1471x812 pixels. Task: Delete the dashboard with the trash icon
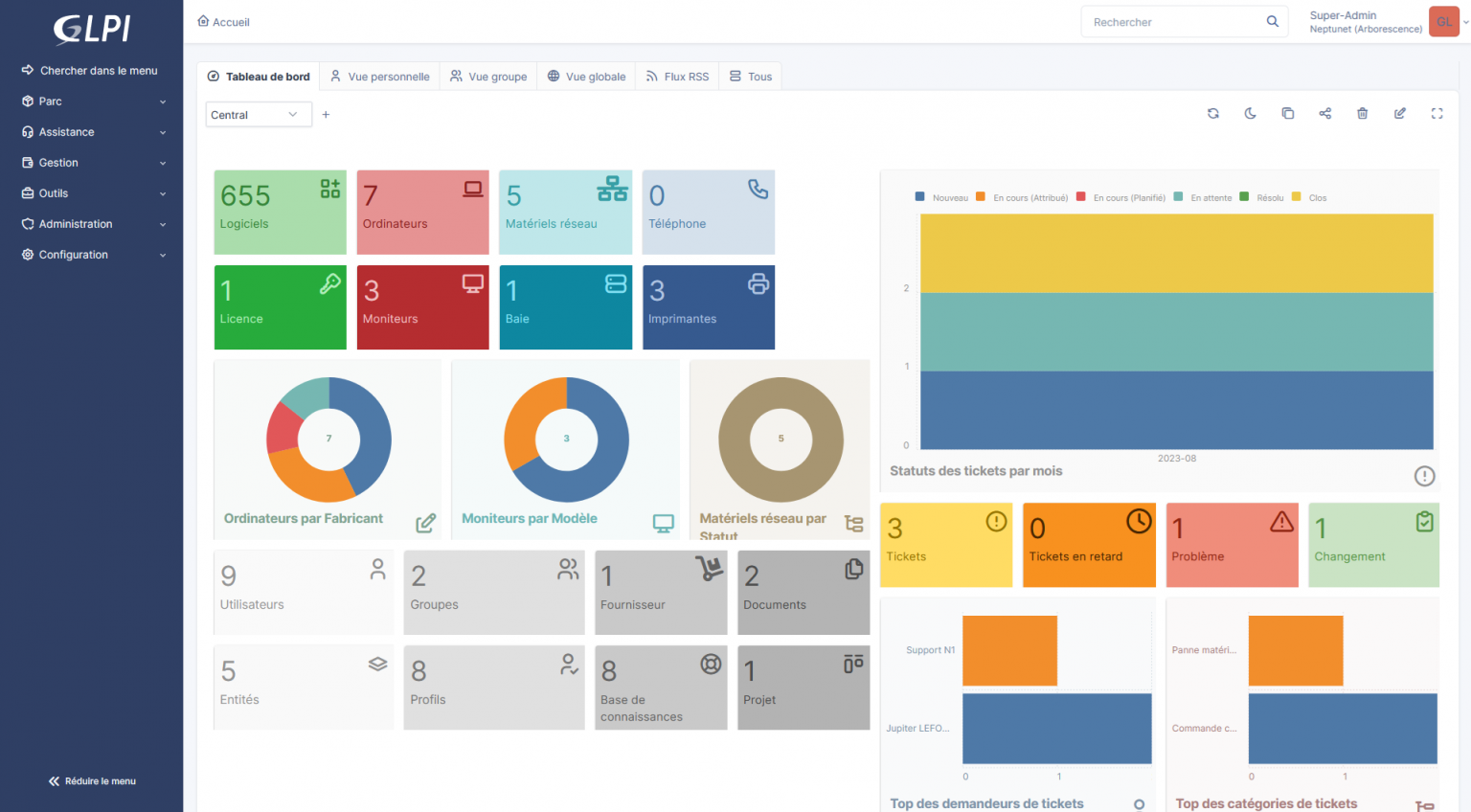(1363, 114)
